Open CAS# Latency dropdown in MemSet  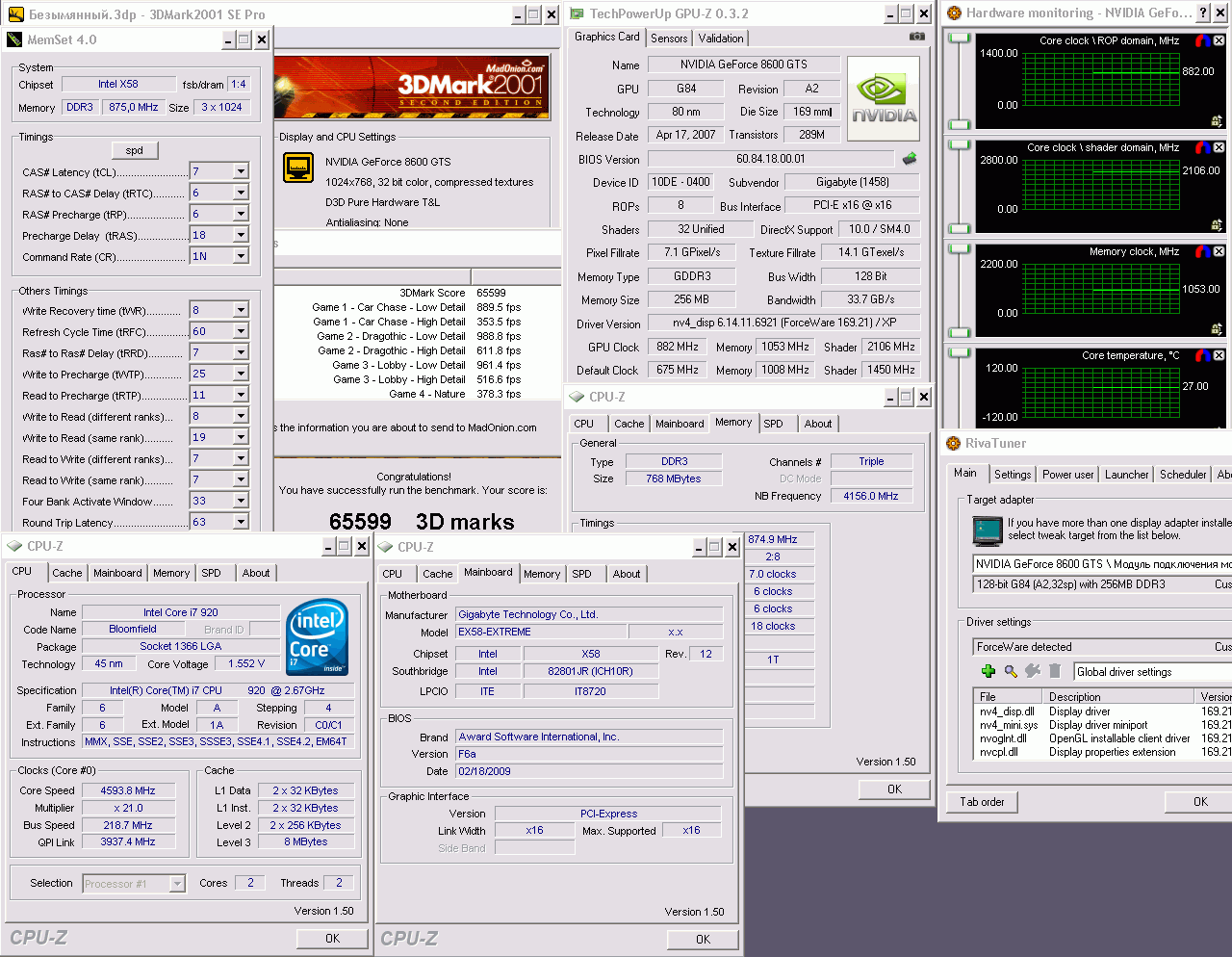point(241,171)
